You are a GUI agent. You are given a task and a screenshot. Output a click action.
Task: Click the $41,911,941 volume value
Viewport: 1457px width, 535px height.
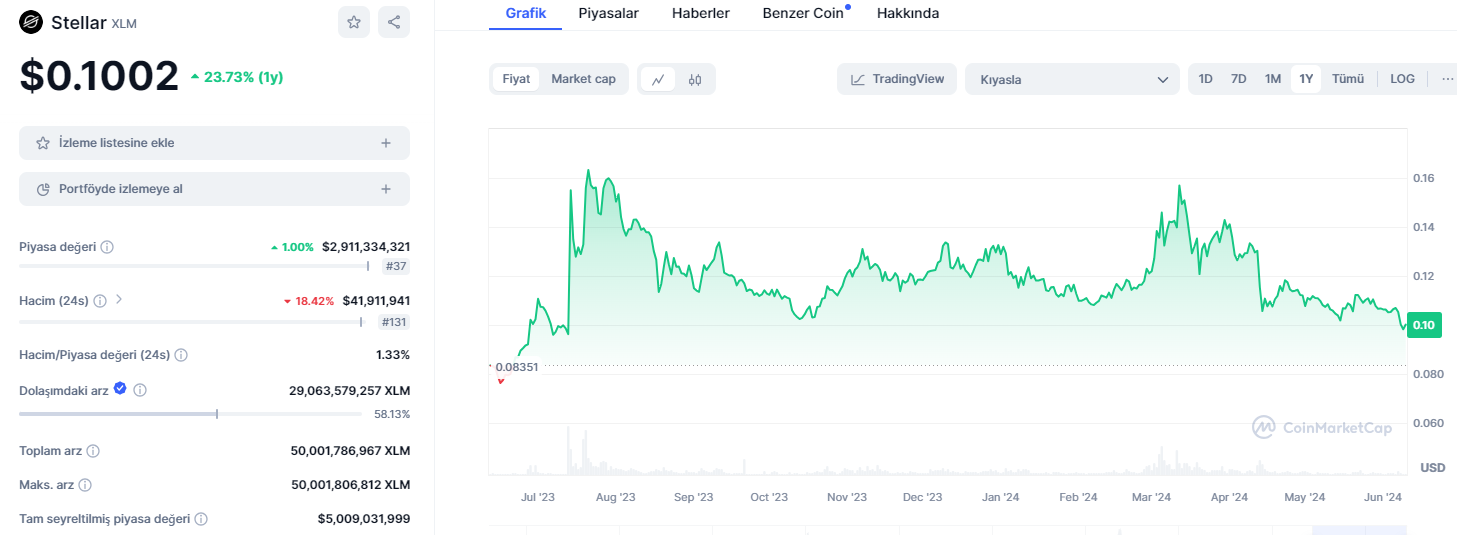pos(376,301)
